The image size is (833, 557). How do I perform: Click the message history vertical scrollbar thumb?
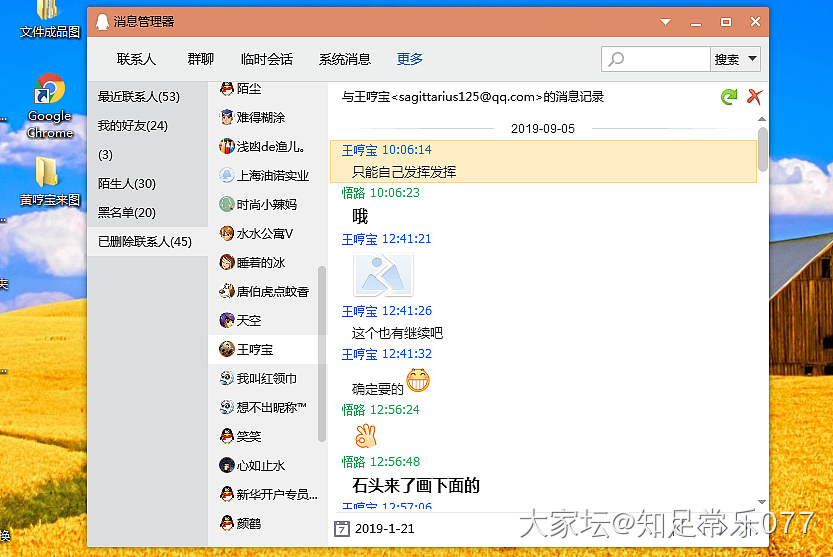click(x=763, y=148)
